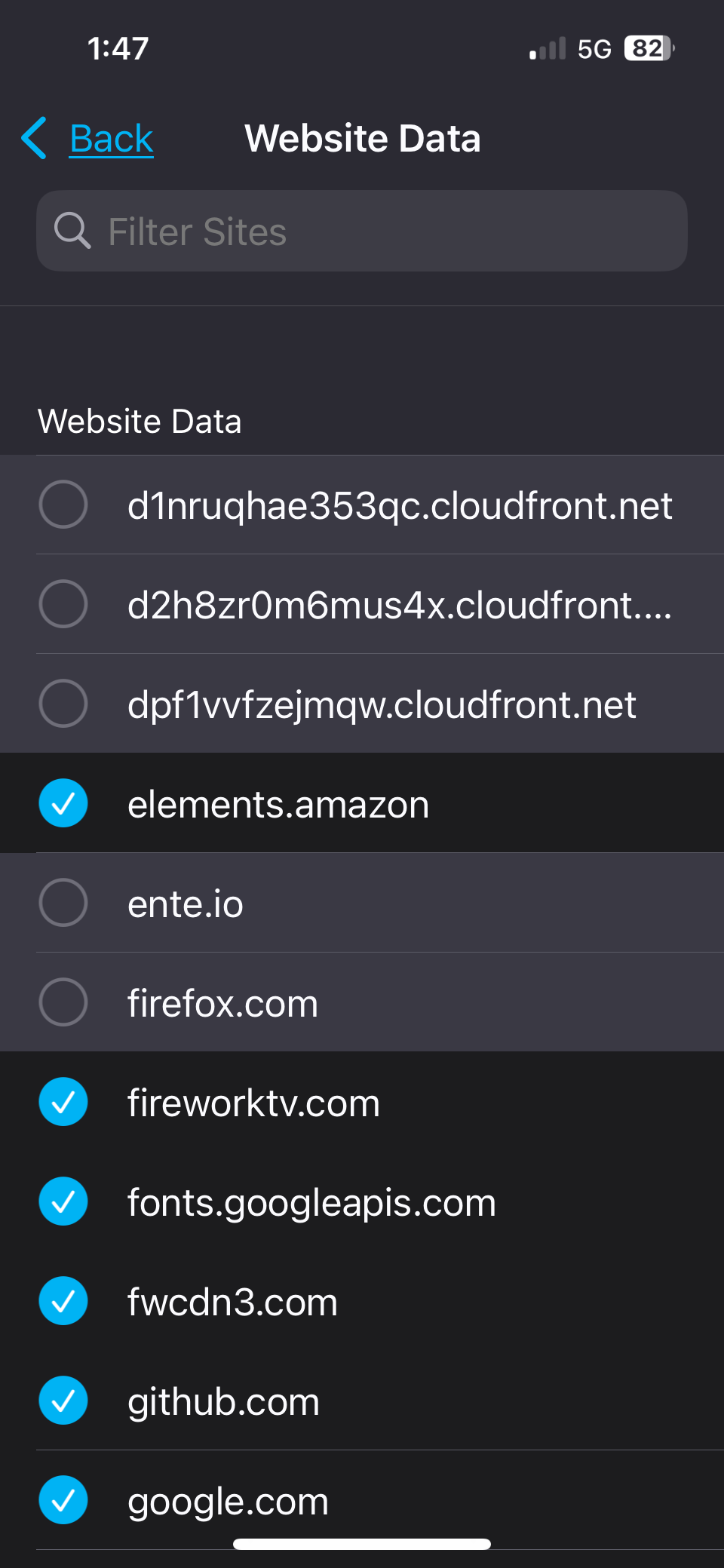Check the firefox.com selection circle
The height and width of the screenshot is (1568, 724).
(x=63, y=1002)
